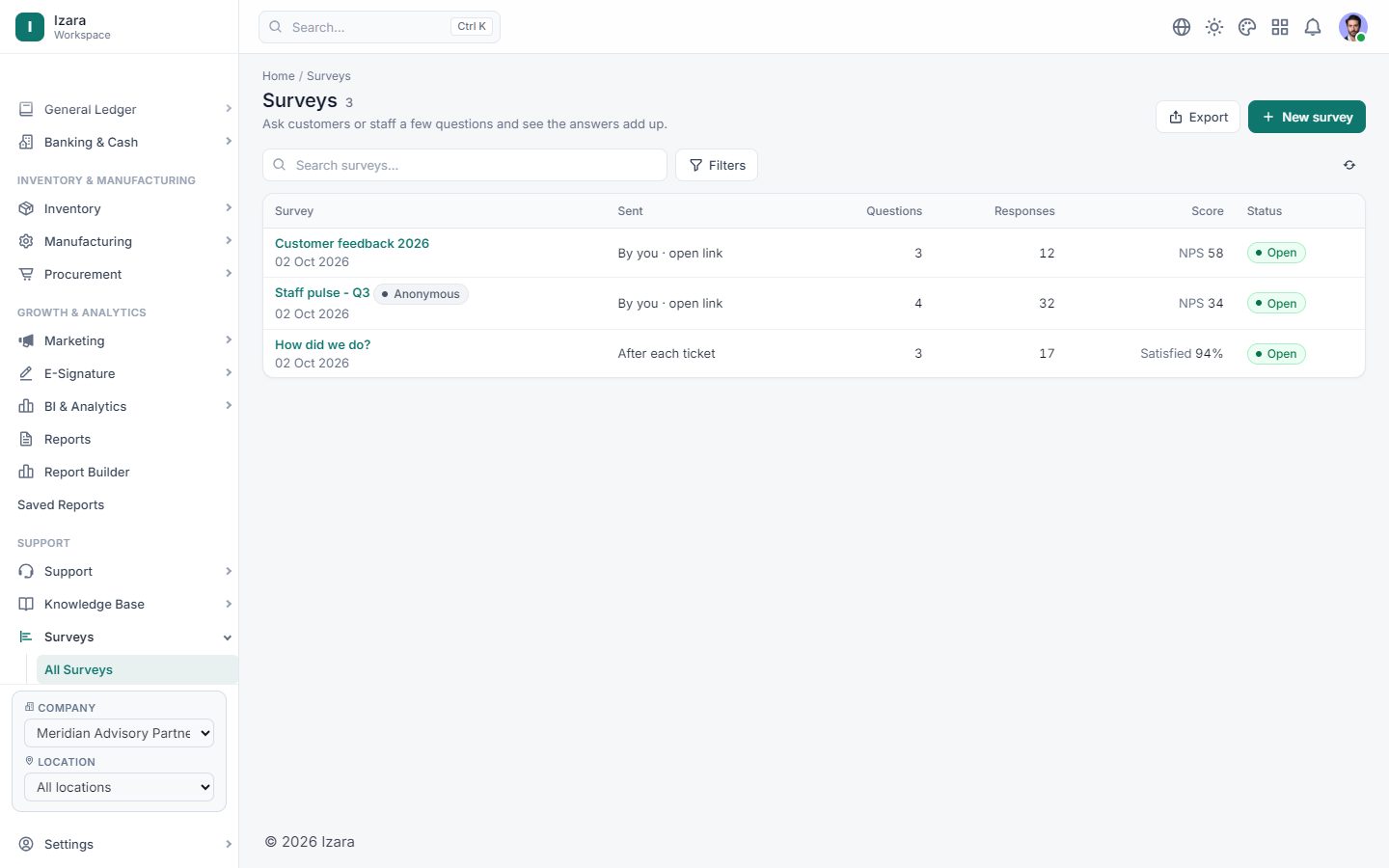Click Open status of Customer feedback 2026
Screen dimensions: 1389x868
[x=1276, y=253]
